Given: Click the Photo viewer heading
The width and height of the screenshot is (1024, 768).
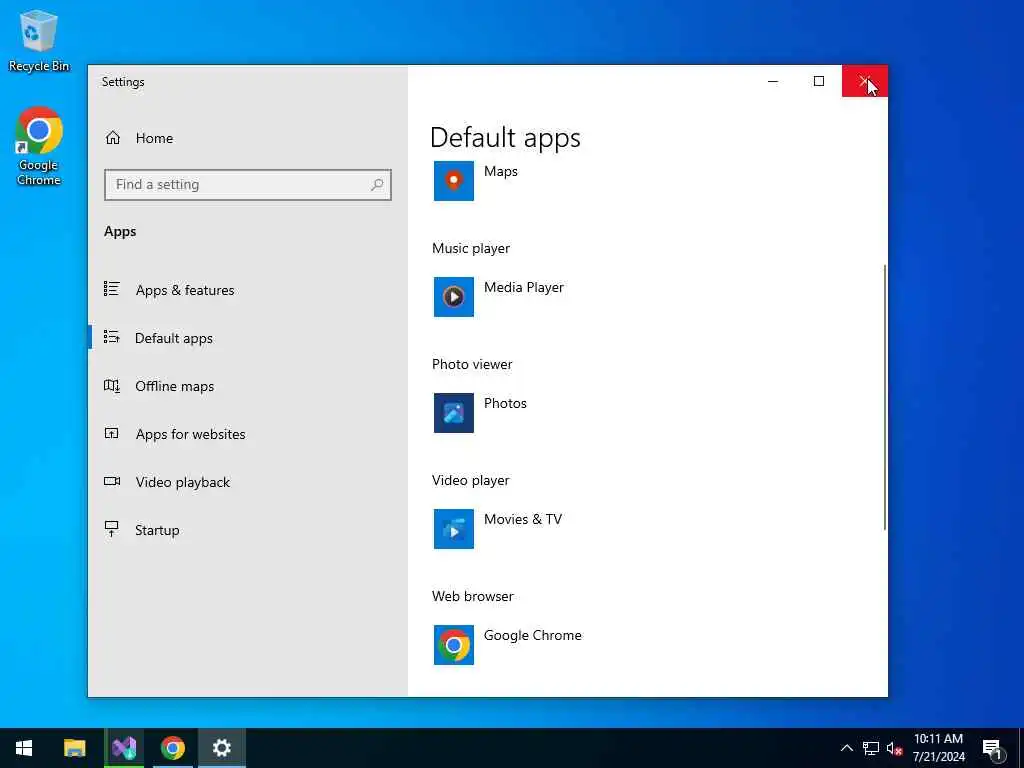Looking at the screenshot, I should pyautogui.click(x=472, y=364).
